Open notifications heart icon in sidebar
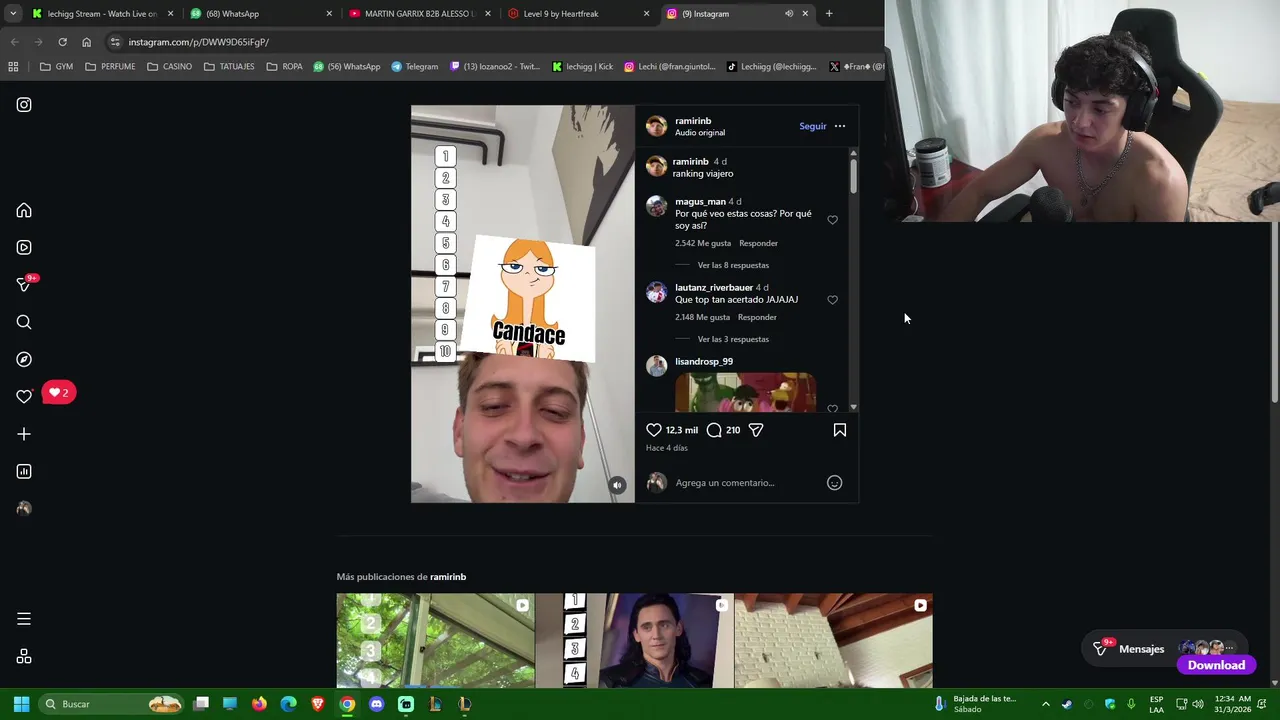Viewport: 1280px width, 720px height. [x=24, y=397]
